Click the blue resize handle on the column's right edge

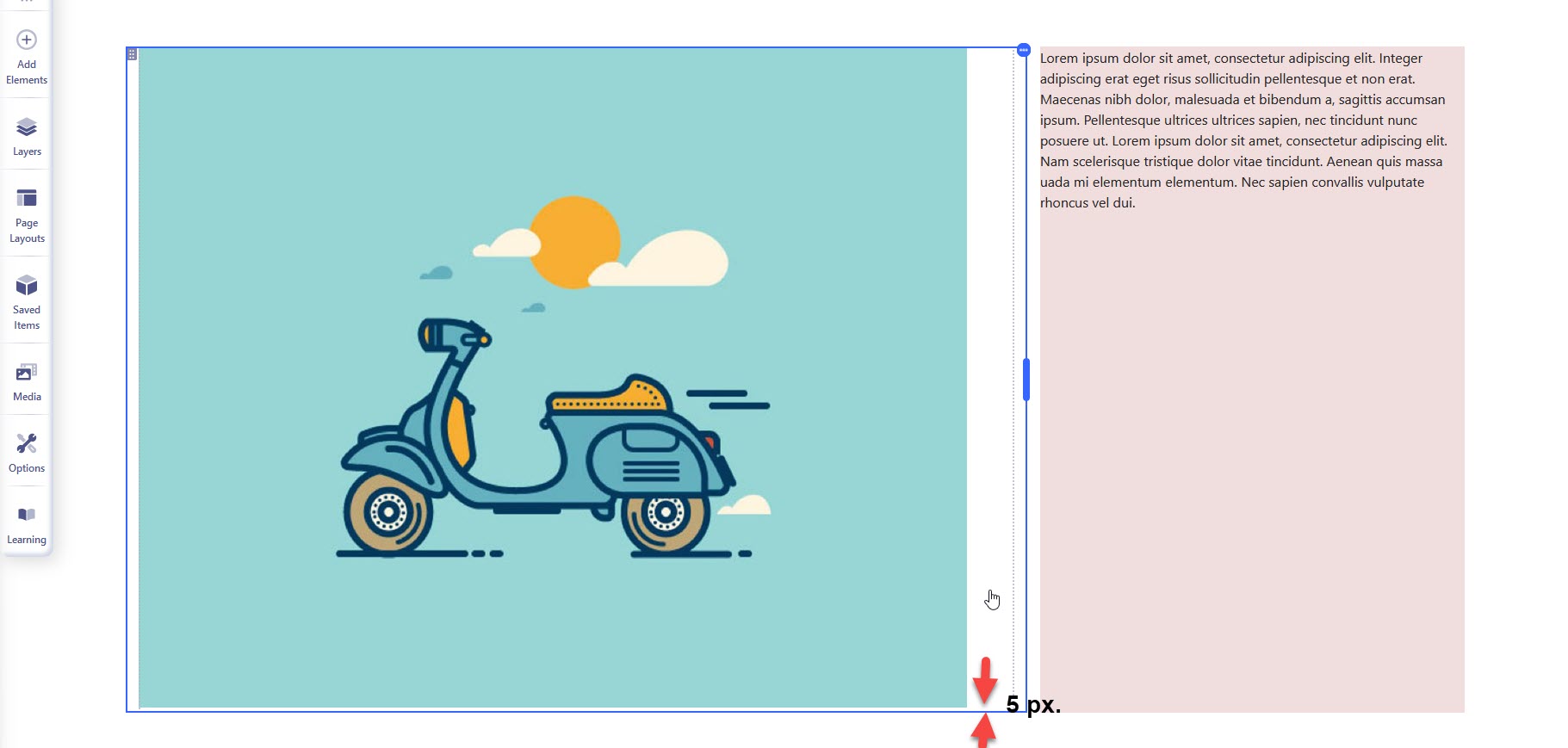(1026, 380)
